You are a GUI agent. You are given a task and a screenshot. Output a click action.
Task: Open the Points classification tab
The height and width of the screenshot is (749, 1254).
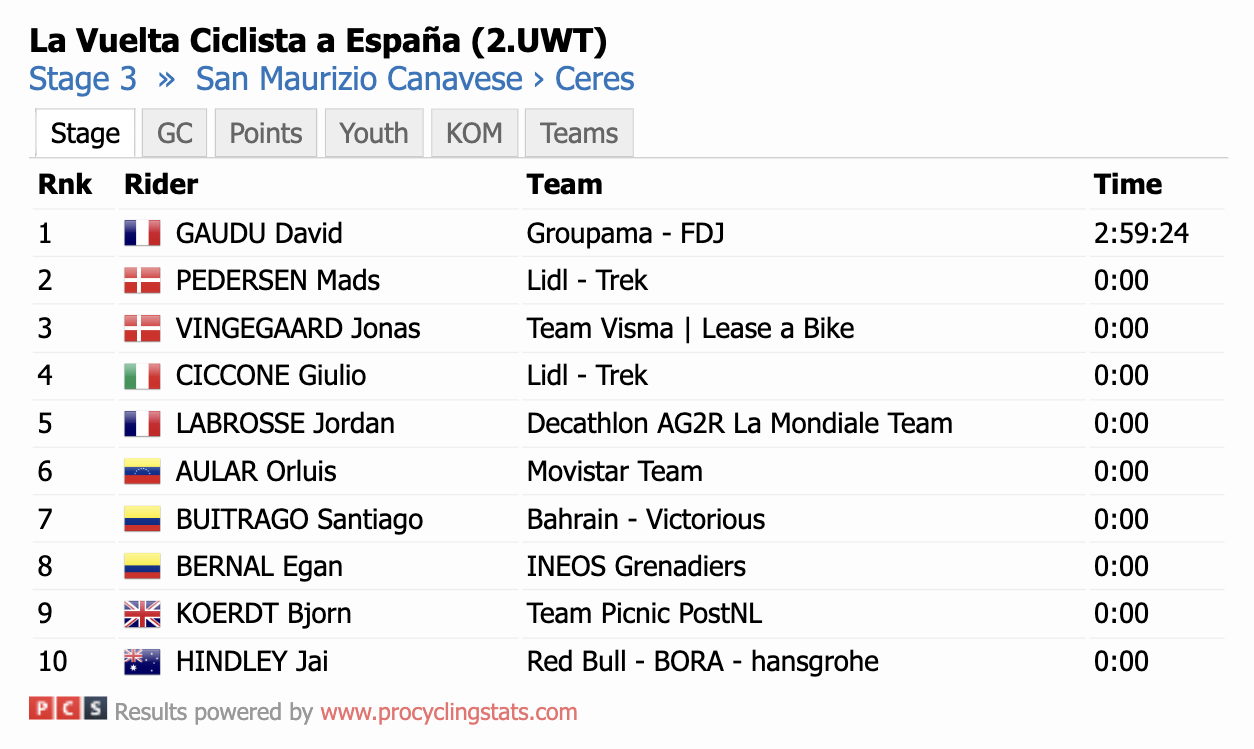[x=266, y=133]
